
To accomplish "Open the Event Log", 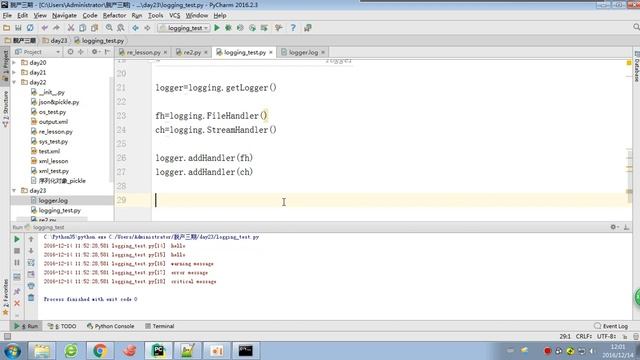I will [x=611, y=326].
